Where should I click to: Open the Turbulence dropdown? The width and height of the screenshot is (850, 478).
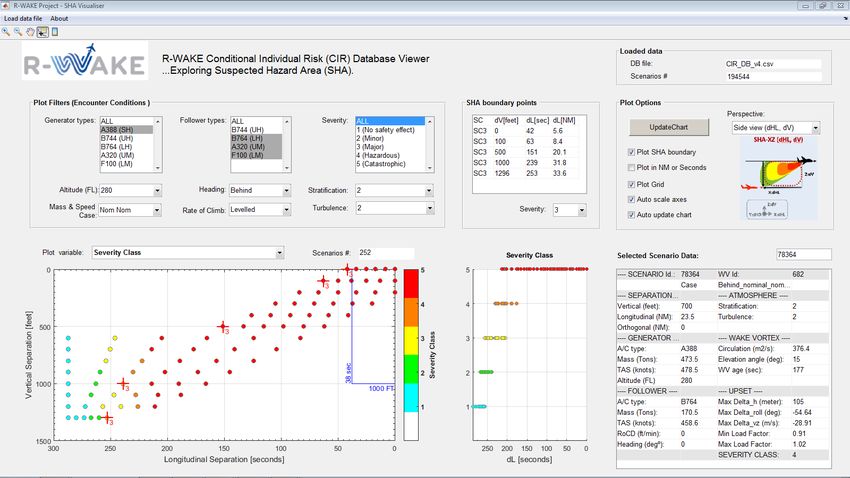click(394, 208)
